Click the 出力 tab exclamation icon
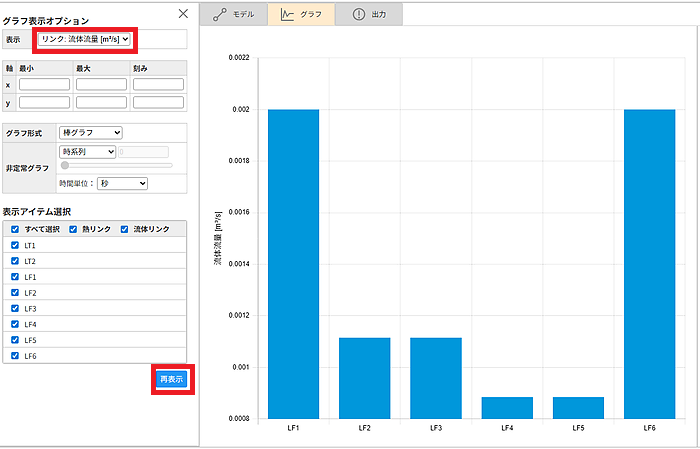 coord(358,14)
